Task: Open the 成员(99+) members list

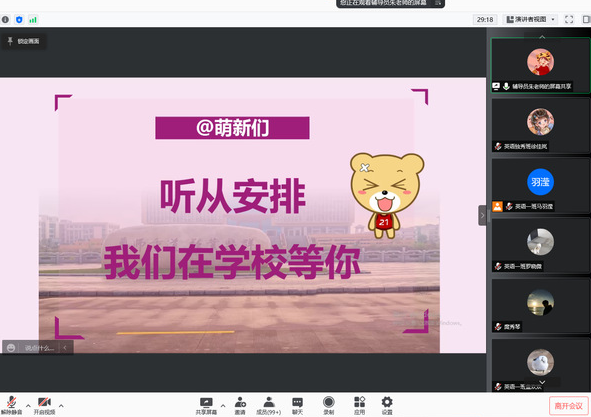Action: click(269, 406)
